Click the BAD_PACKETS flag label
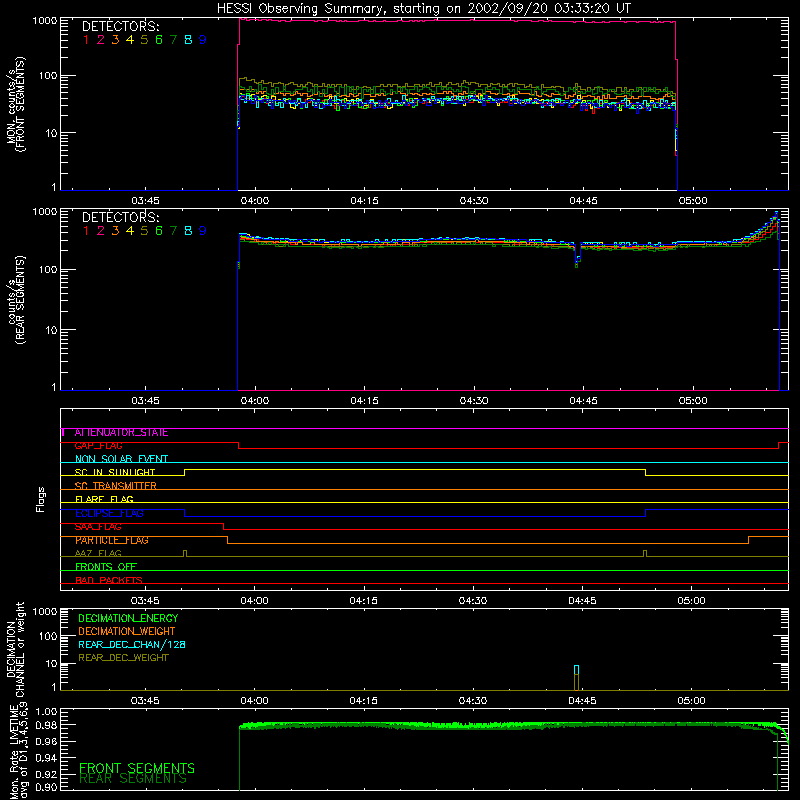This screenshot has height=800, width=800. 109,580
